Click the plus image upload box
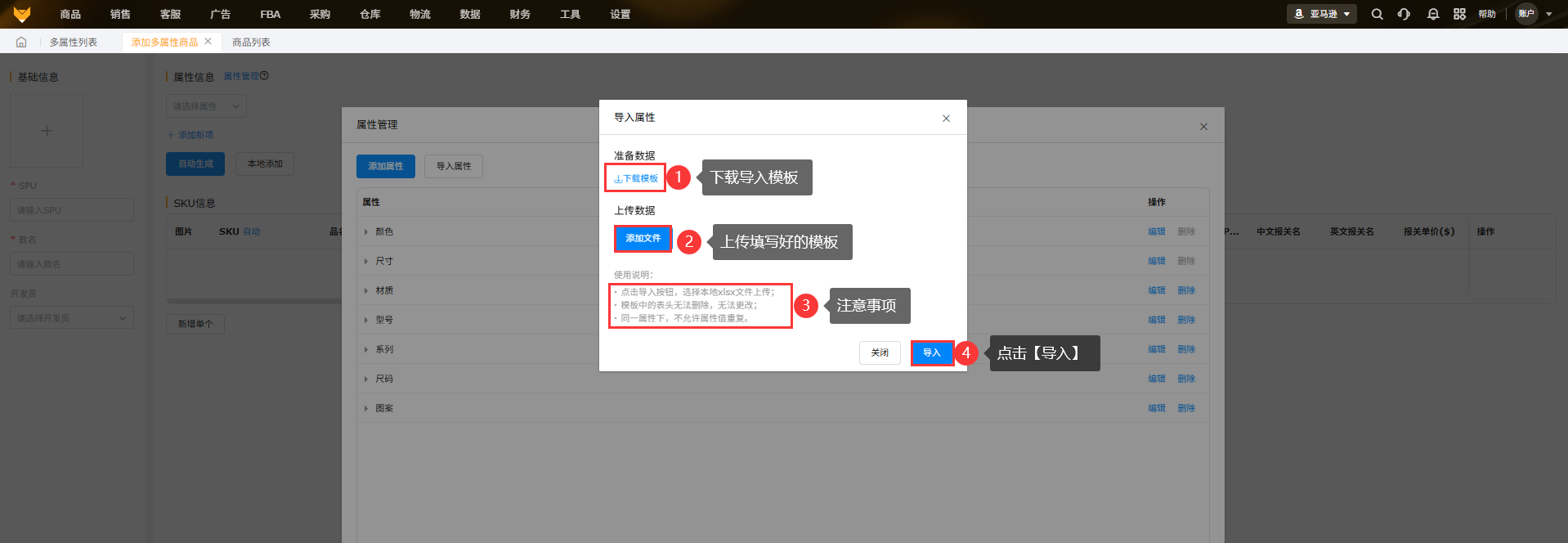This screenshot has height=543, width=1568. (x=47, y=131)
